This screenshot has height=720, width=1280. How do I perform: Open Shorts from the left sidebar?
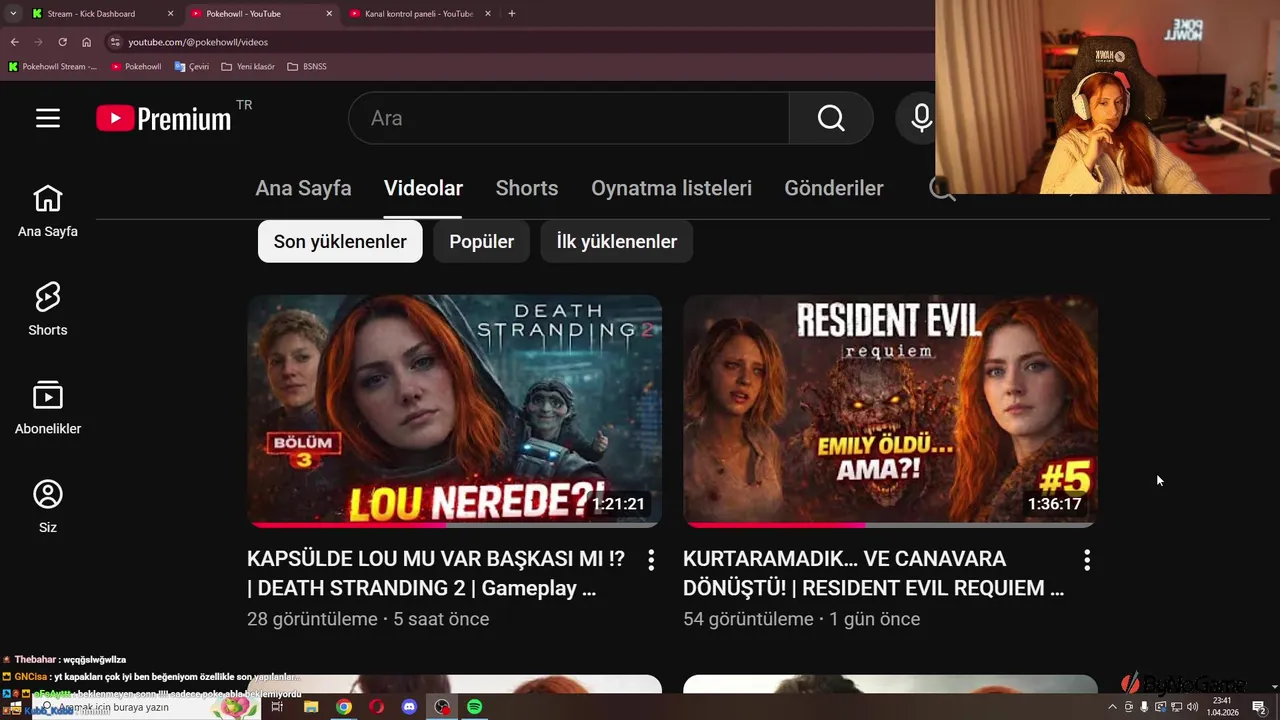coord(48,310)
